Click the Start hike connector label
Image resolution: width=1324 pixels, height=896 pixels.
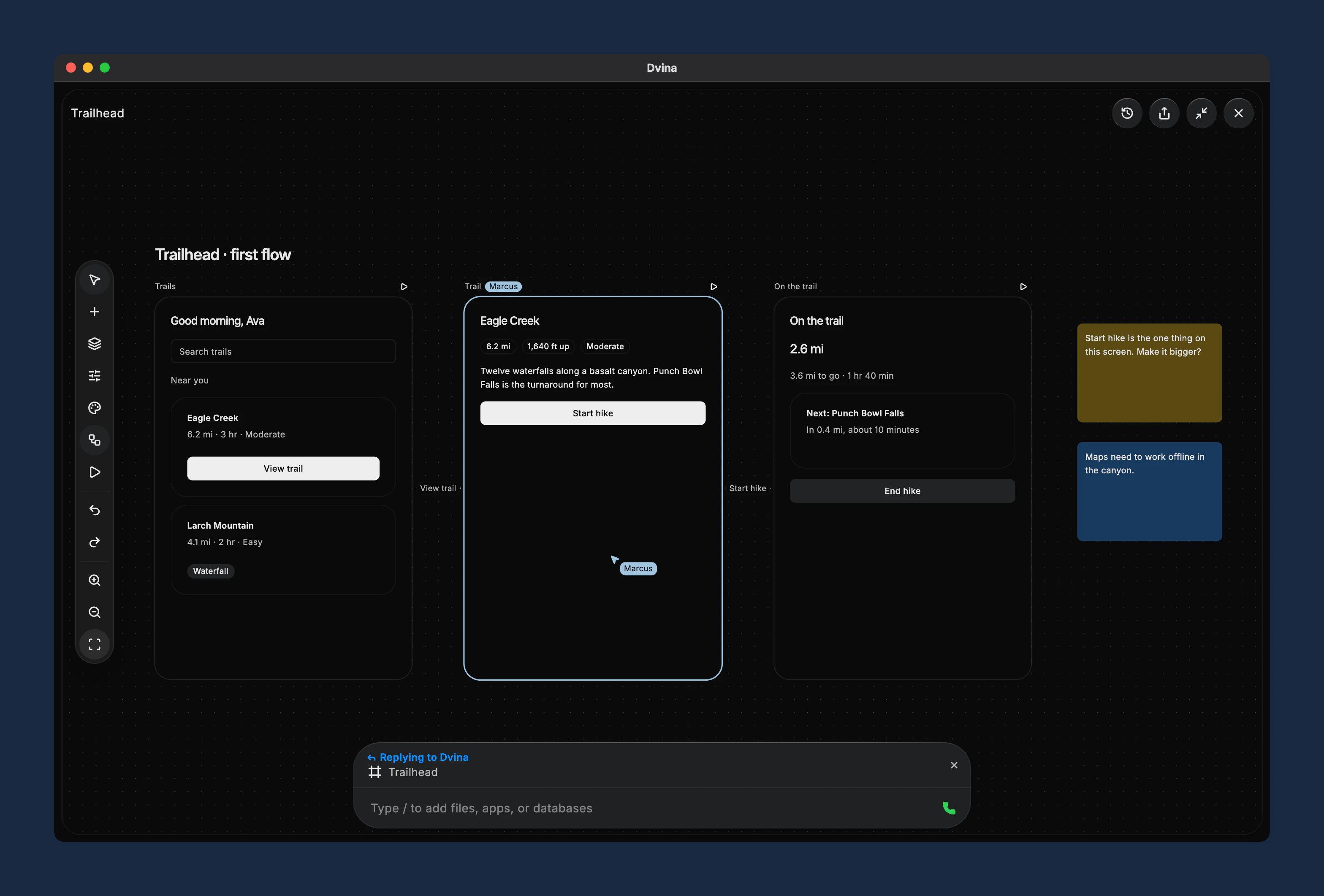coord(747,488)
